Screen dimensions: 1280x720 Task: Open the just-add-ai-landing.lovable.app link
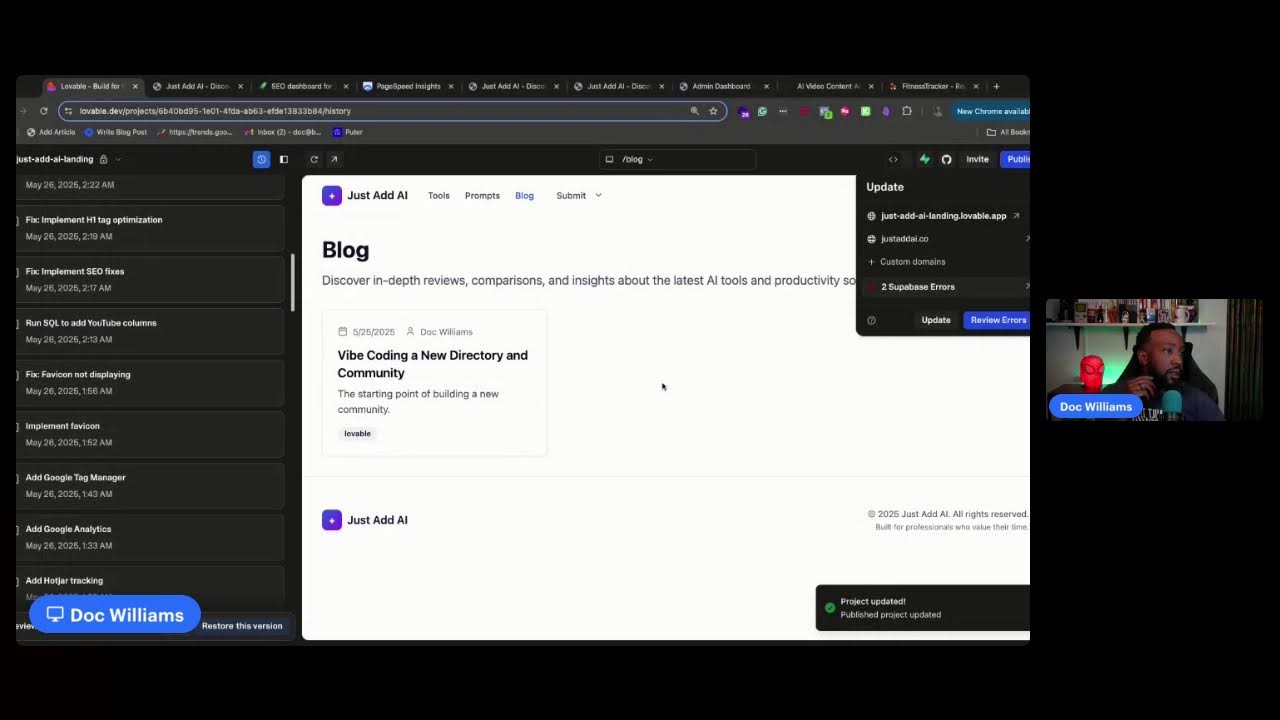pyautogui.click(x=944, y=216)
